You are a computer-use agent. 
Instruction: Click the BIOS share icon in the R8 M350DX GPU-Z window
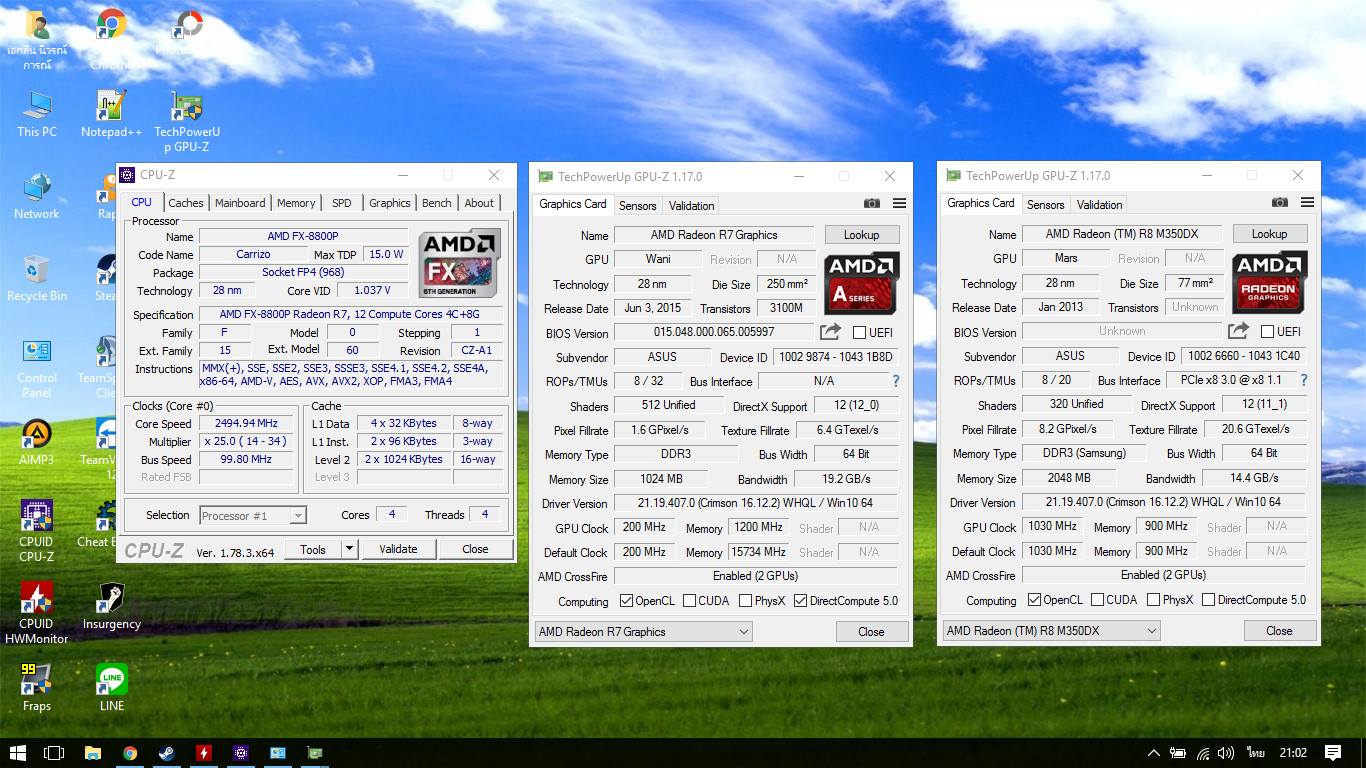(1238, 331)
